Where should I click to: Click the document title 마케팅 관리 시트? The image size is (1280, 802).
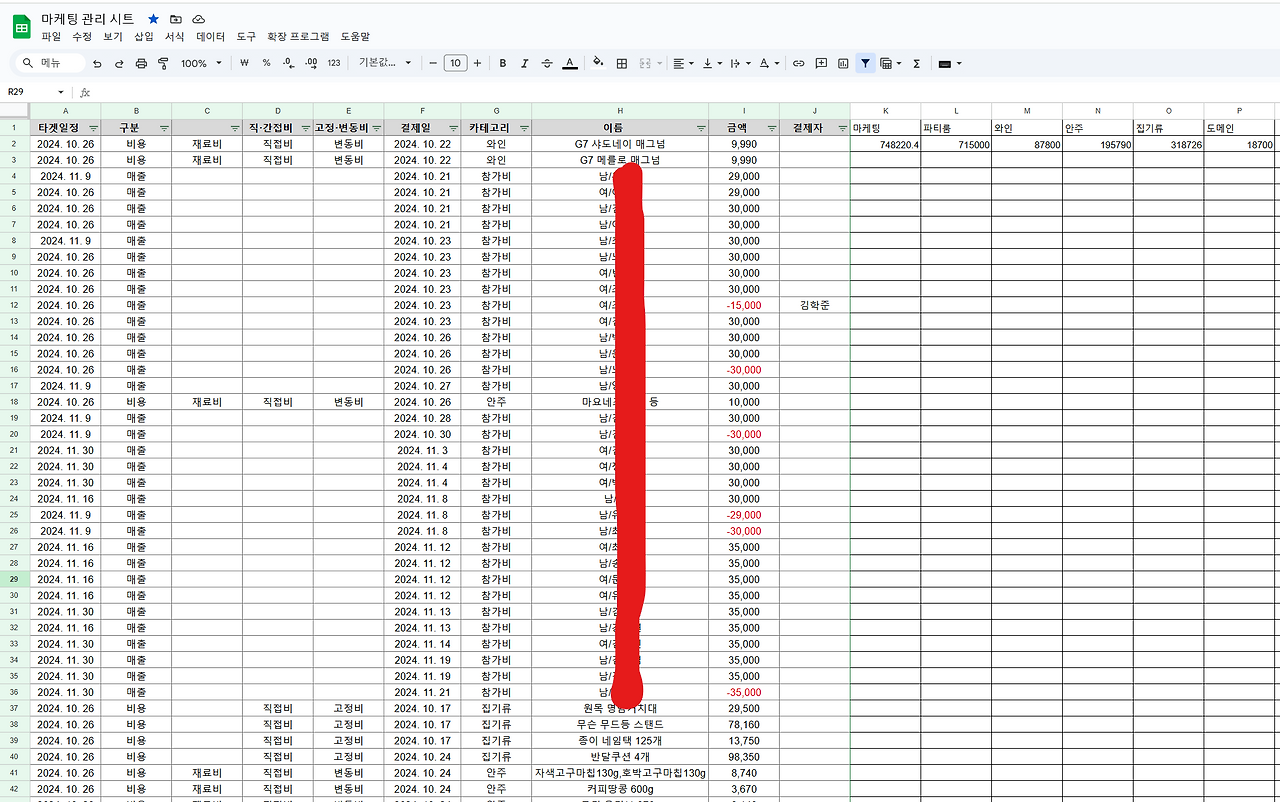pyautogui.click(x=87, y=19)
